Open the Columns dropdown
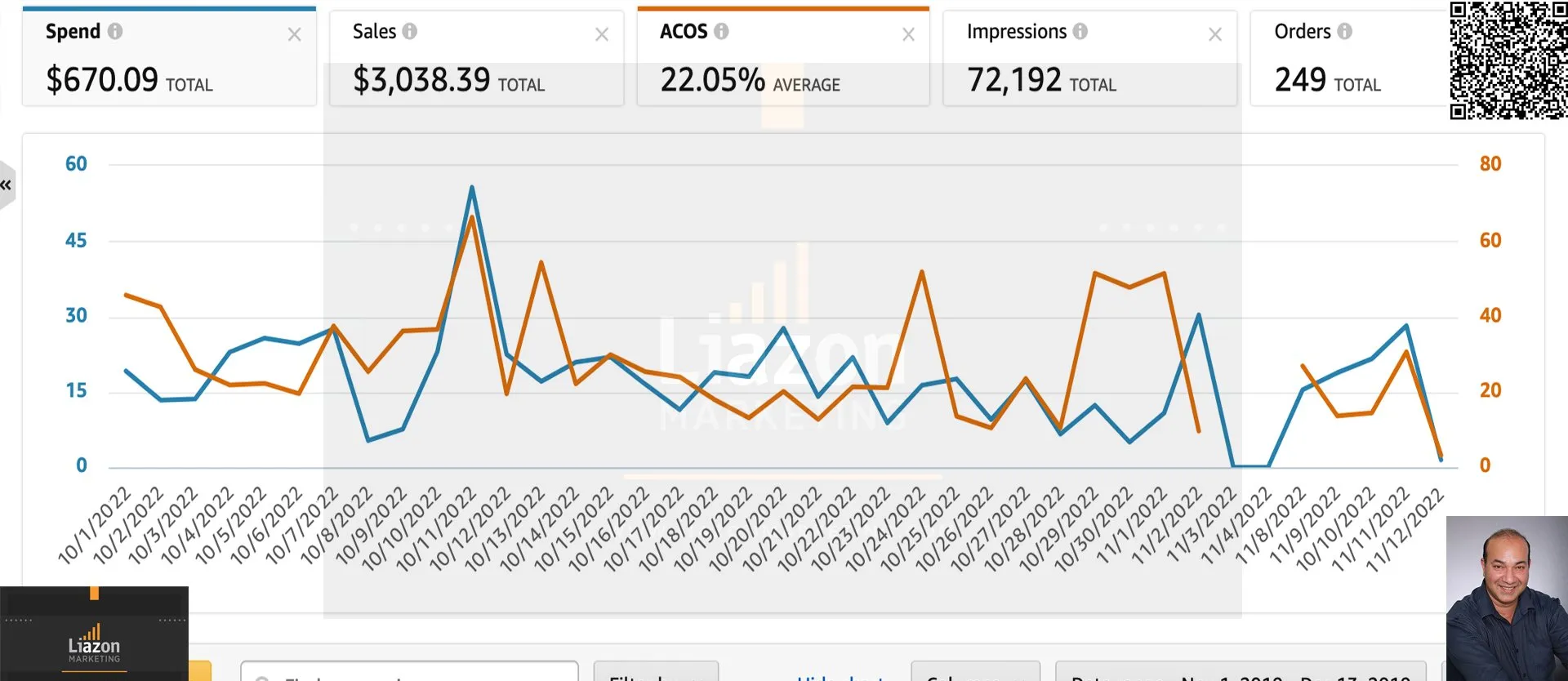1568x681 pixels. click(x=976, y=679)
